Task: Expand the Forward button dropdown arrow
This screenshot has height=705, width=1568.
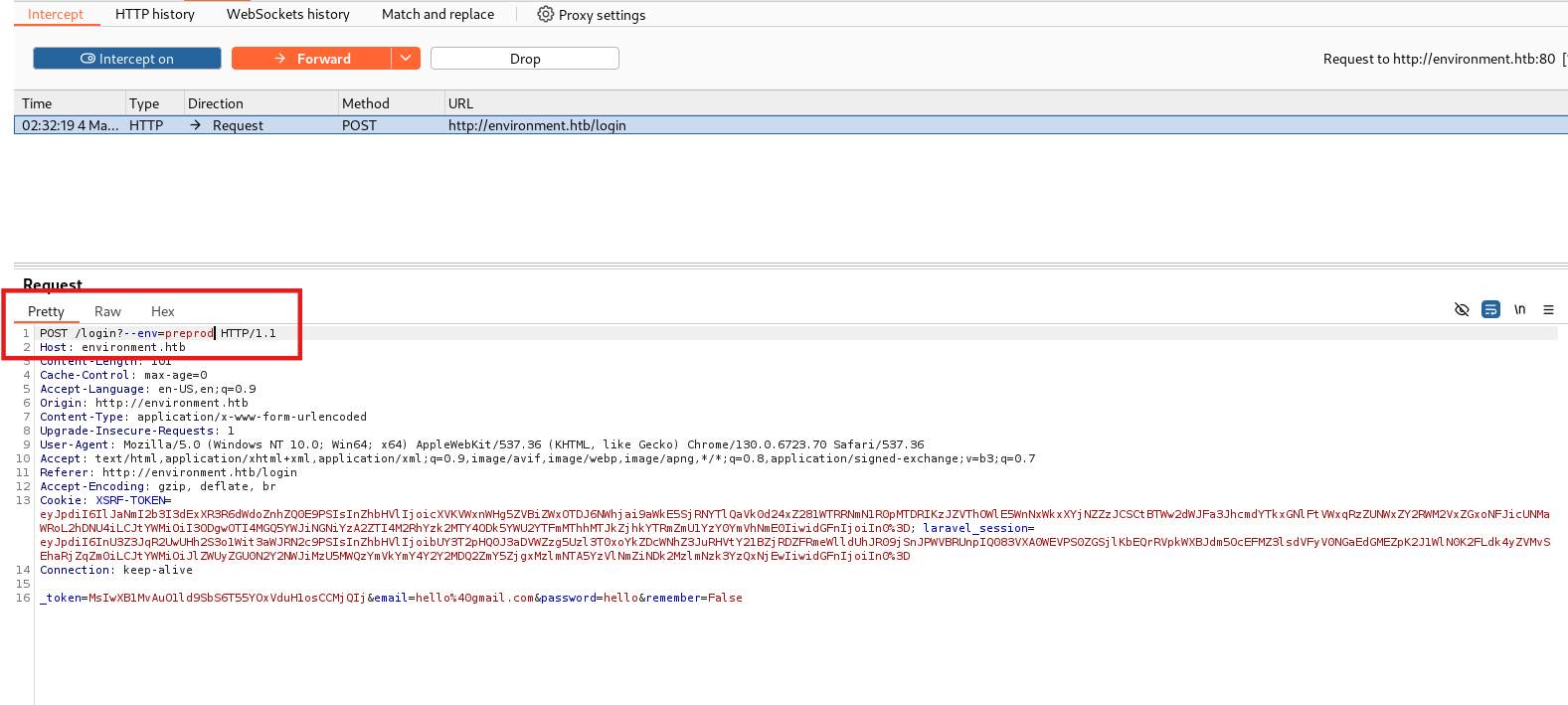Action: (x=406, y=59)
